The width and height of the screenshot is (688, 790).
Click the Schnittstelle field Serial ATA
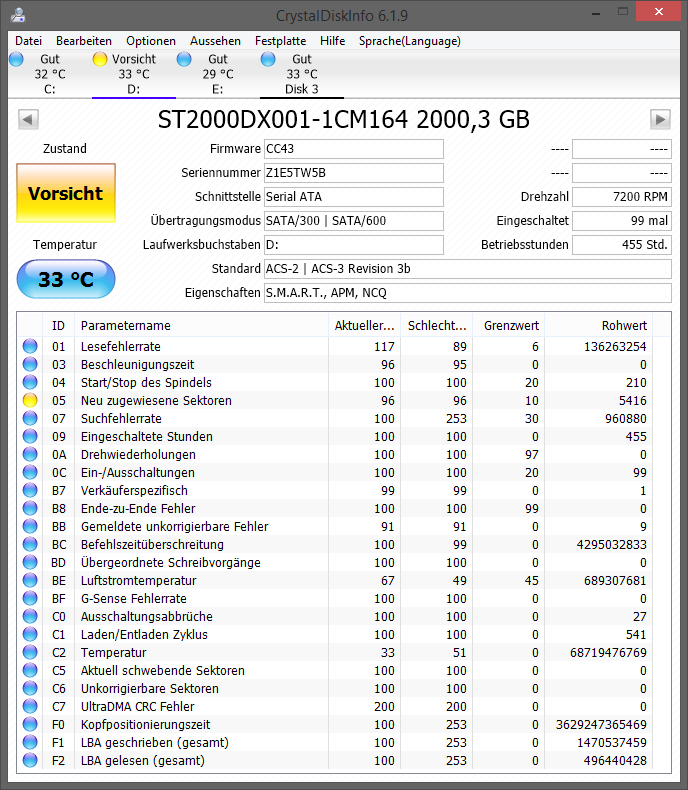pyautogui.click(x=354, y=196)
